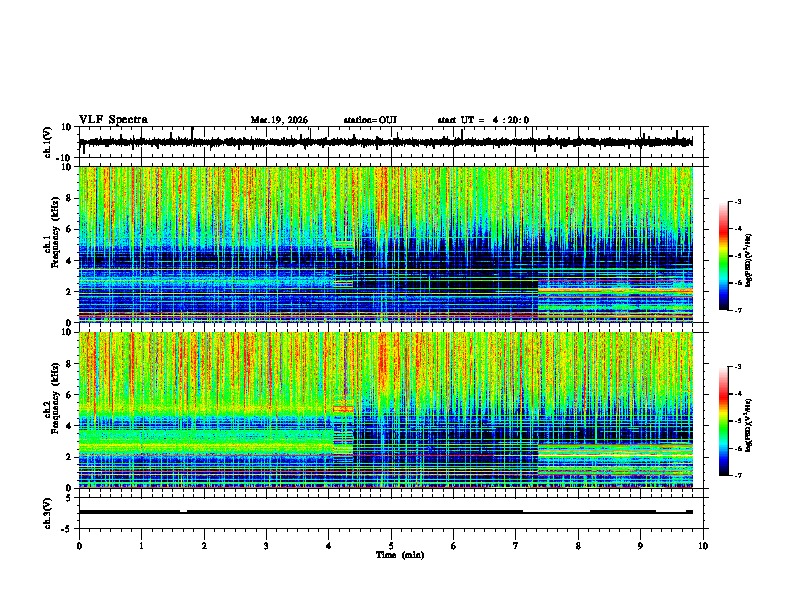Click ch.1 spectrogram frequency tick "6"
The width and height of the screenshot is (792, 612).
point(69,229)
